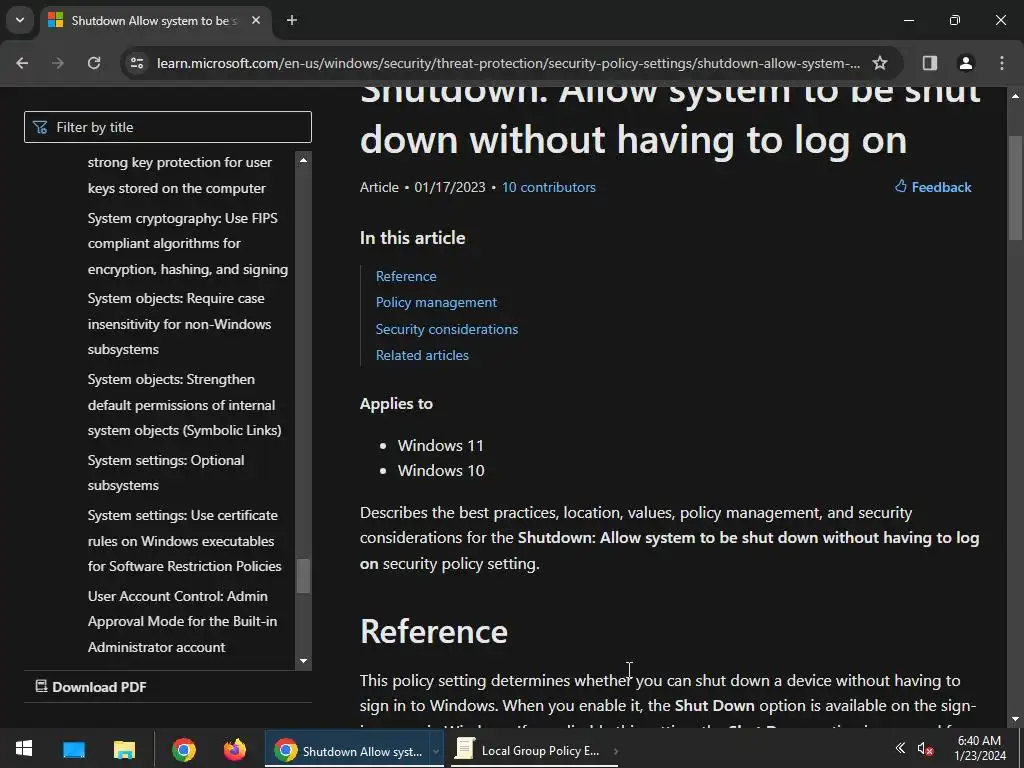
Task: Jump to Reference section link
Action: coord(406,276)
